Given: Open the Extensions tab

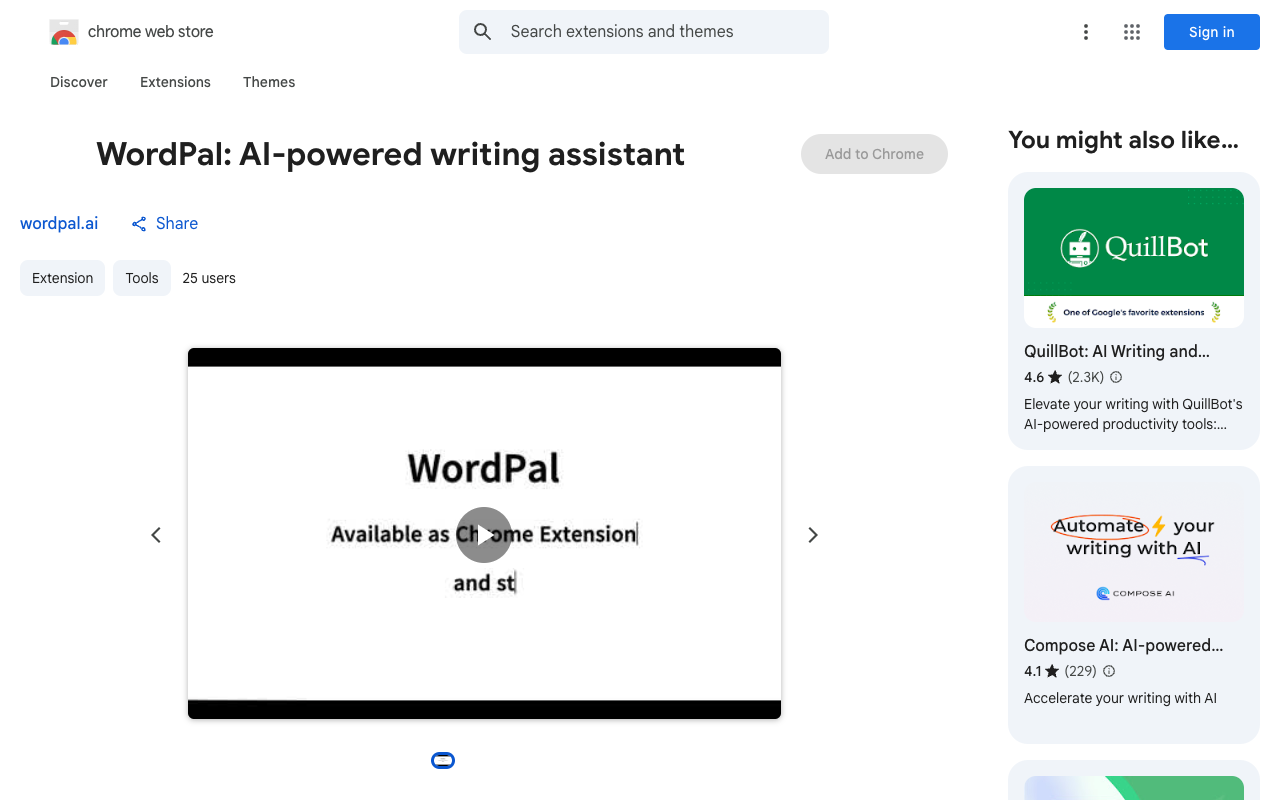Looking at the screenshot, I should (x=175, y=82).
